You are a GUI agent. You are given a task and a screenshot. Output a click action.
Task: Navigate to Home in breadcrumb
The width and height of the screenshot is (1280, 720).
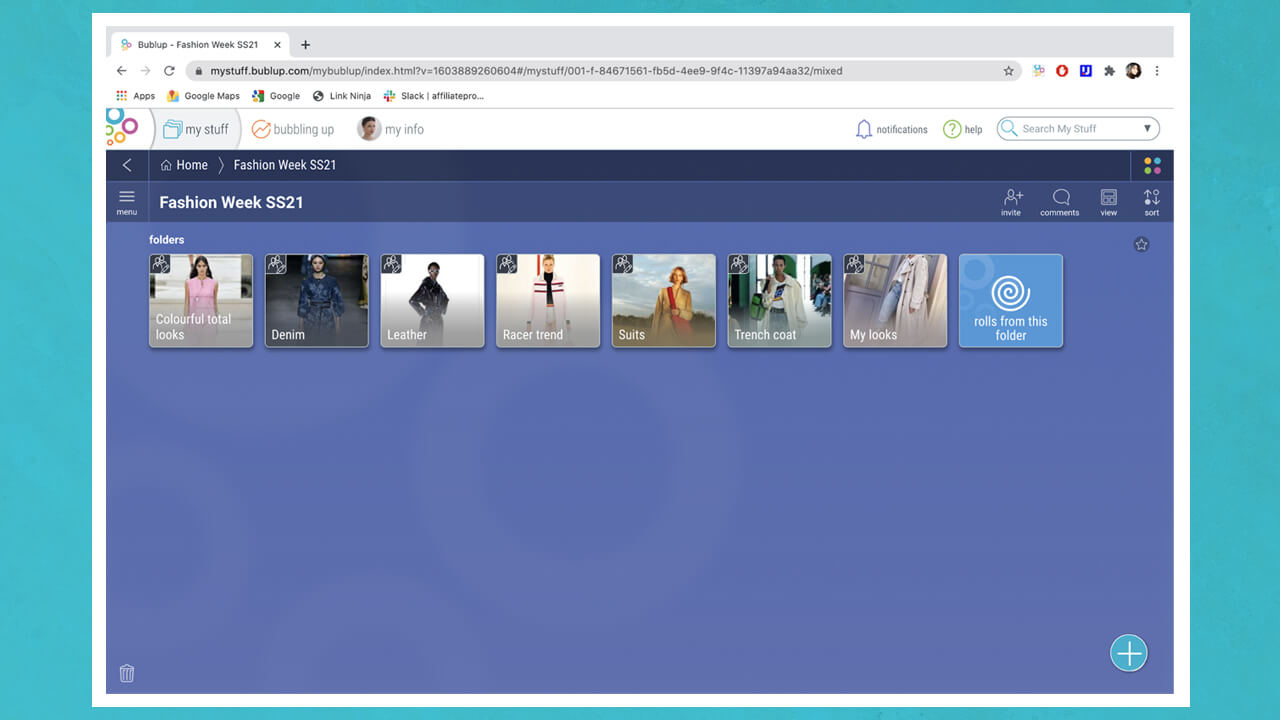(x=184, y=165)
